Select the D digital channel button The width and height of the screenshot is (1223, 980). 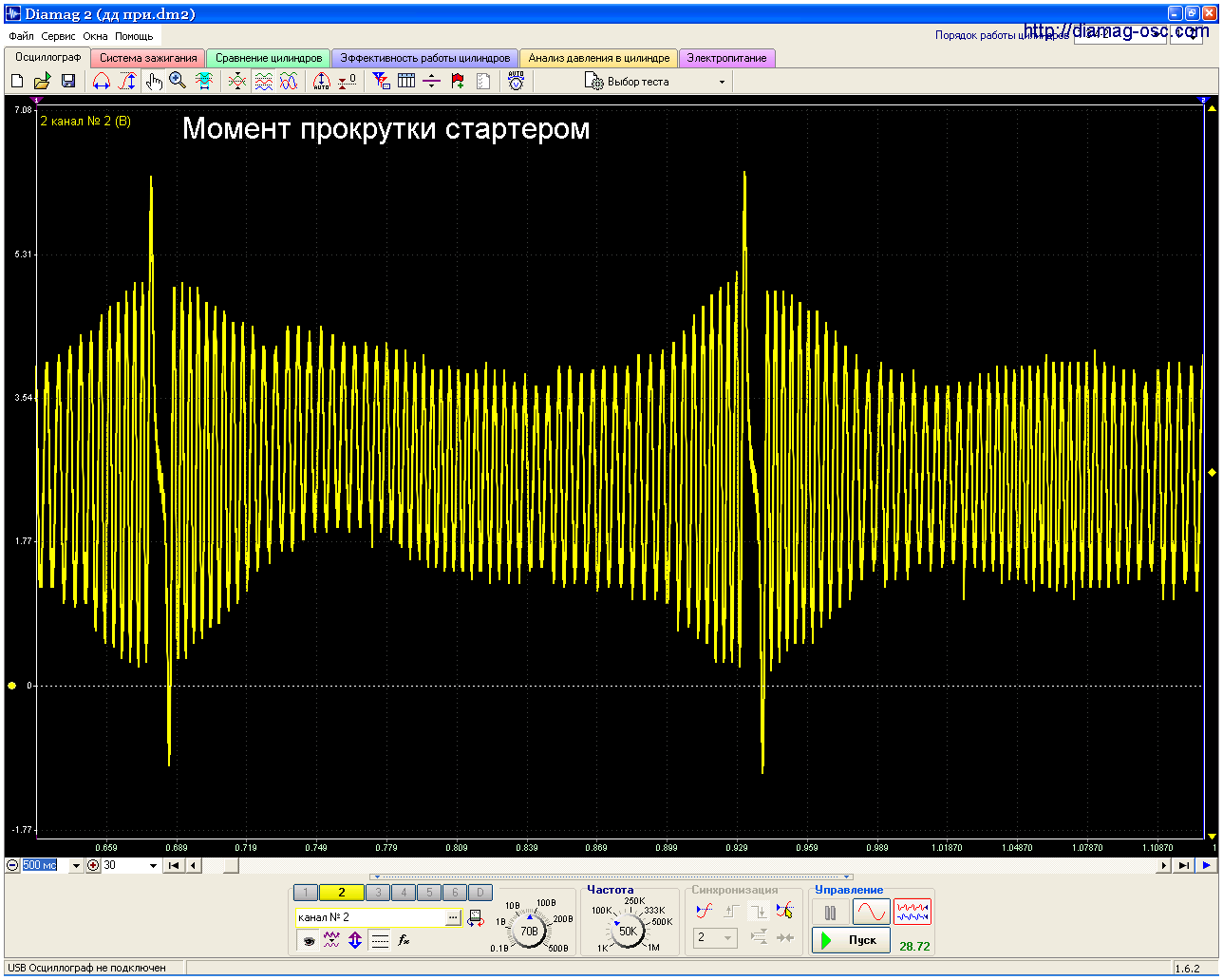pos(480,893)
